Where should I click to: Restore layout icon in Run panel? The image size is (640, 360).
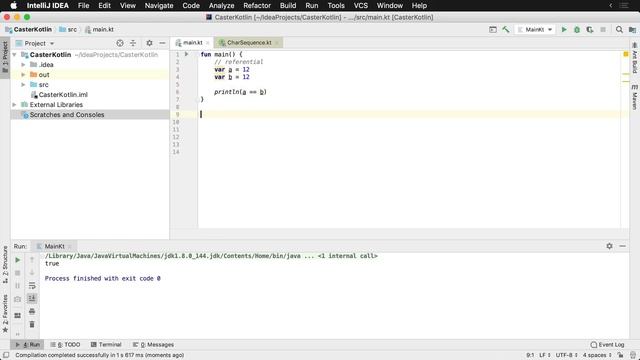click(x=18, y=315)
